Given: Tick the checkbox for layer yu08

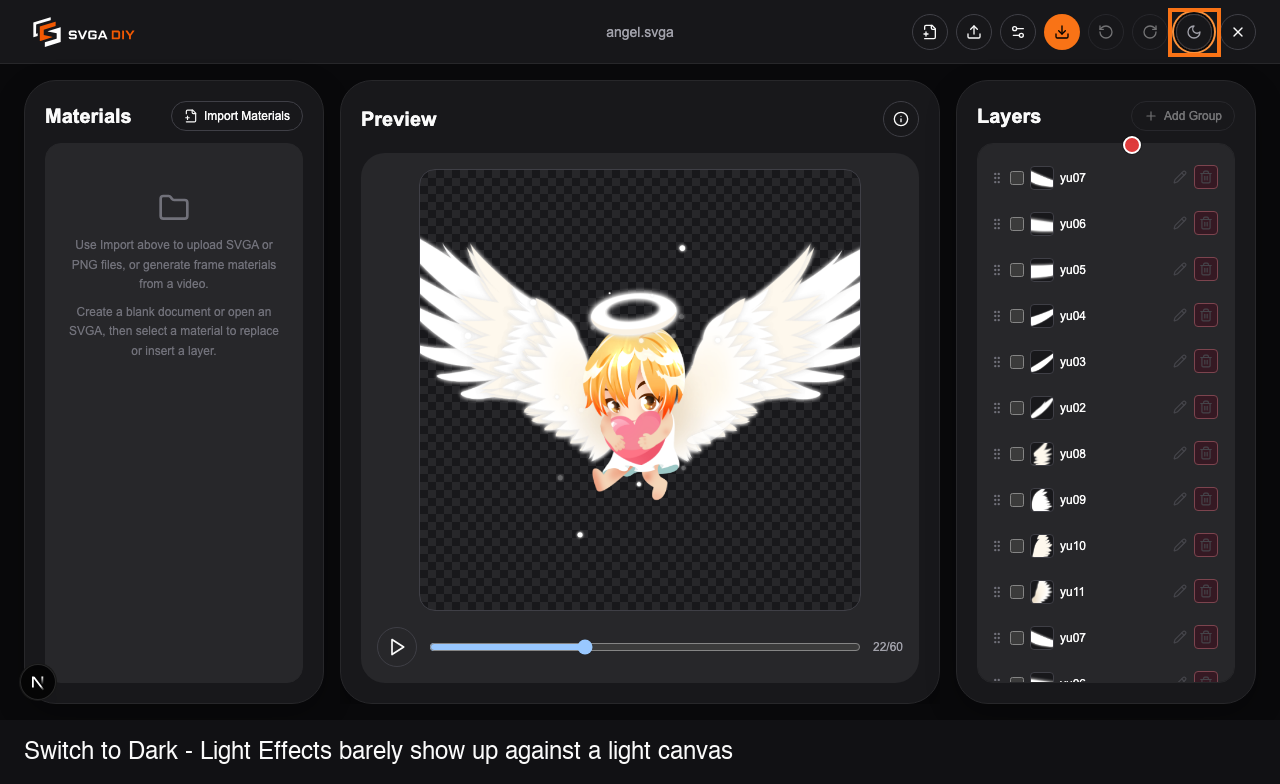Looking at the screenshot, I should click(x=1017, y=454).
